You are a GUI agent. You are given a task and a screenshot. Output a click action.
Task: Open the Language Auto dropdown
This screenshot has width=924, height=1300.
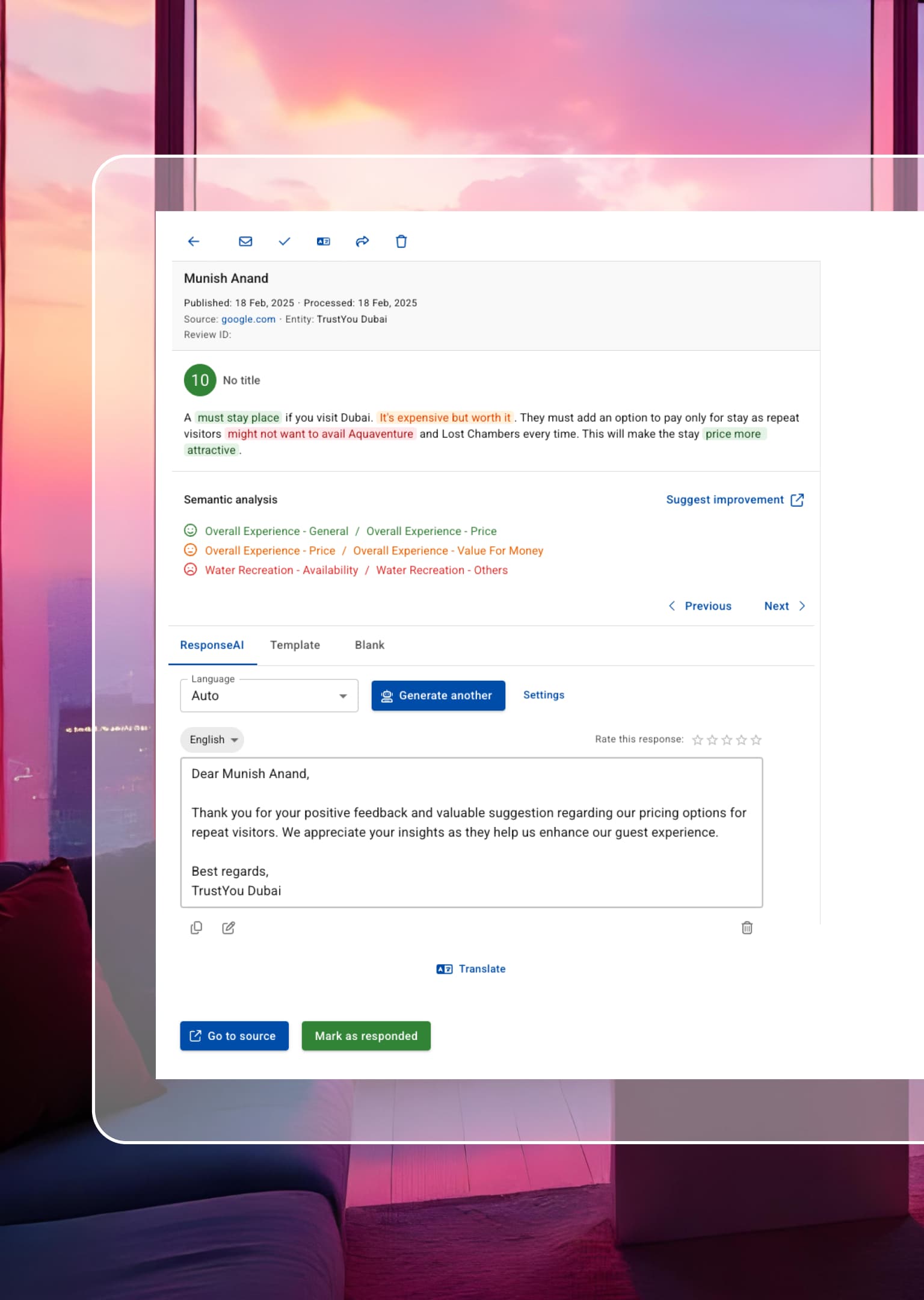[x=269, y=696]
